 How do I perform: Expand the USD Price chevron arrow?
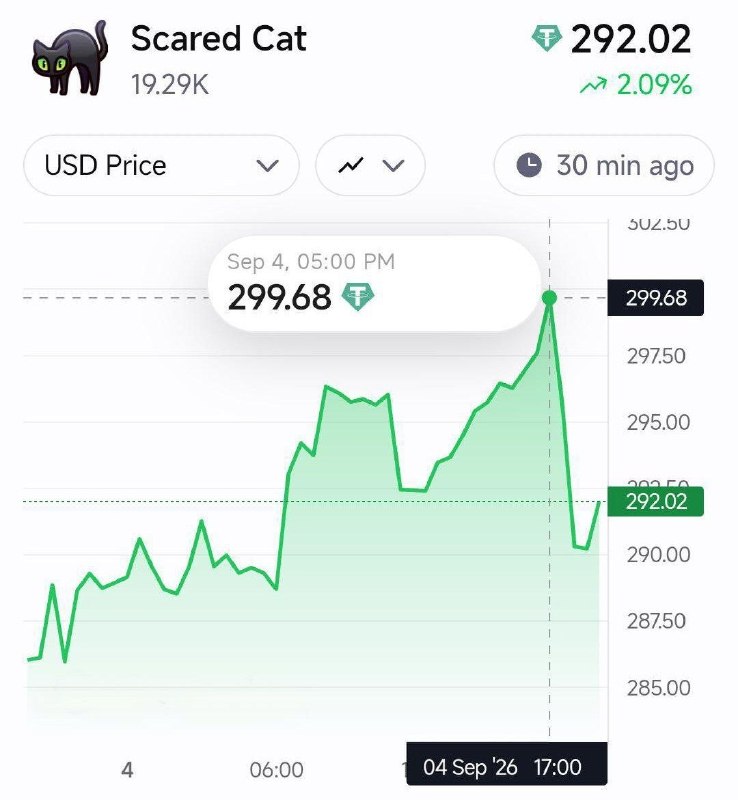(267, 166)
